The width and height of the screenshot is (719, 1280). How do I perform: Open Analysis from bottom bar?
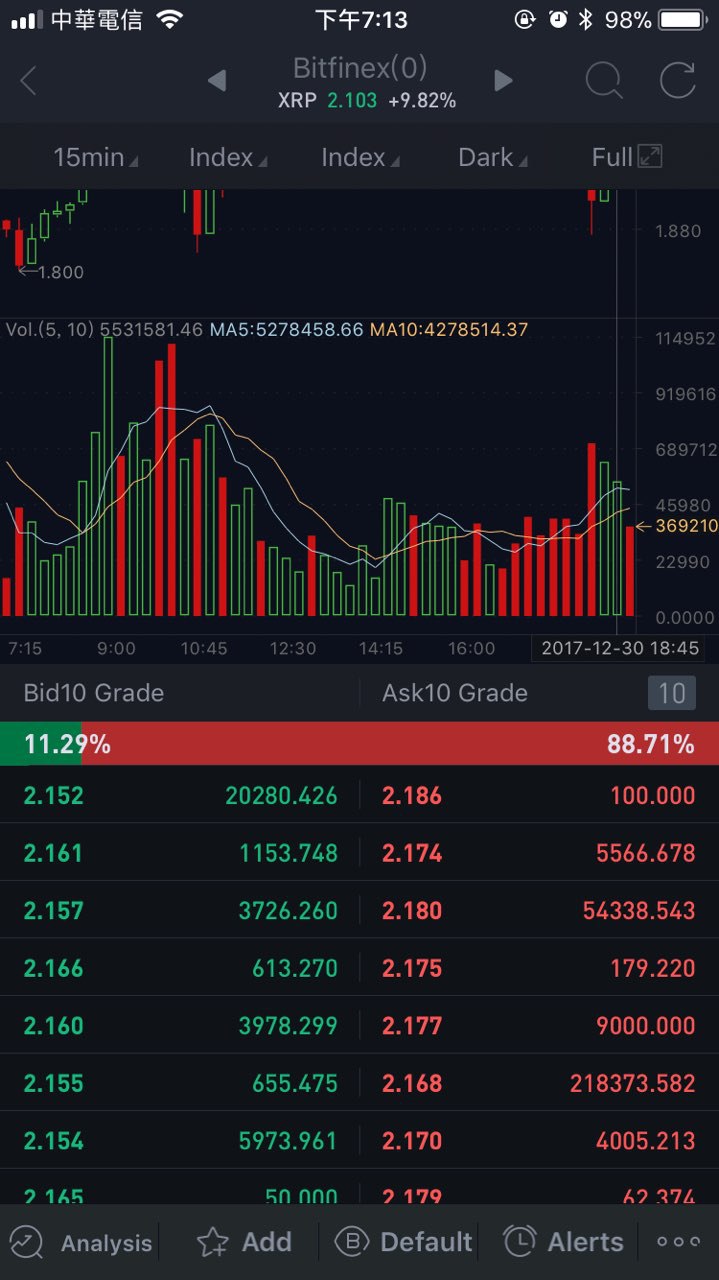[x=81, y=1243]
